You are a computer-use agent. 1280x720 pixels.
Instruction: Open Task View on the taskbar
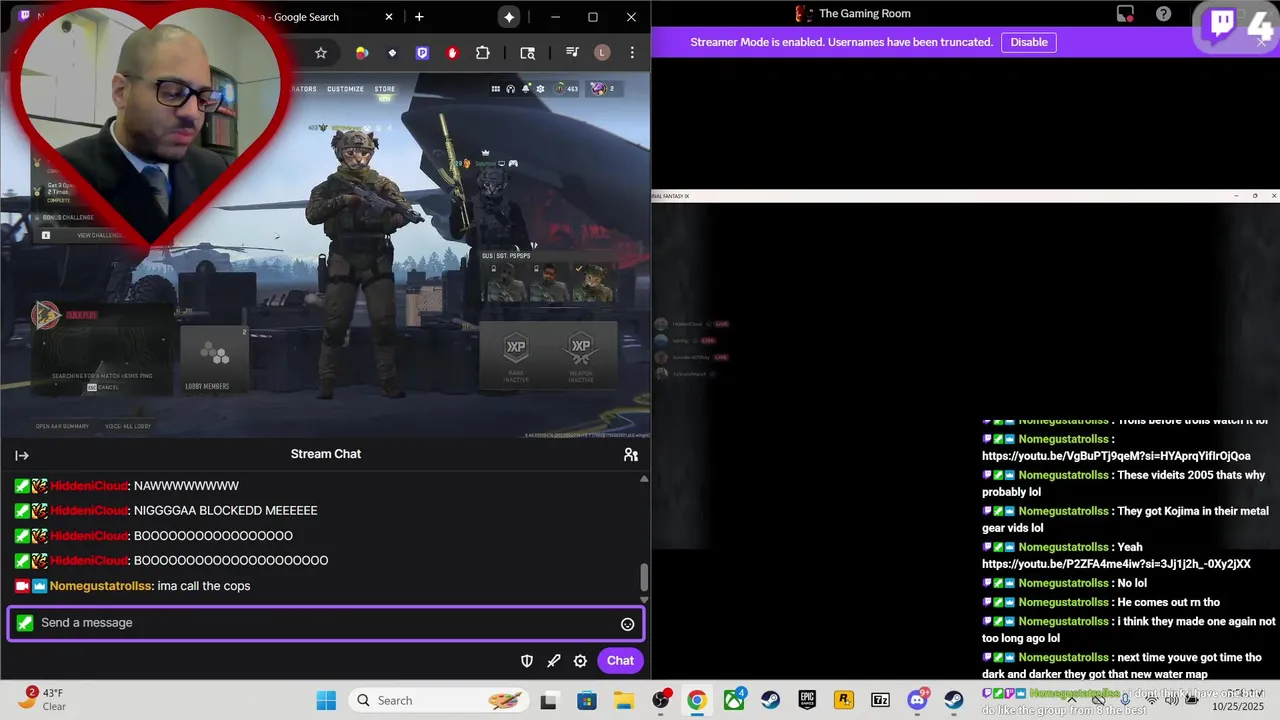coord(549,700)
